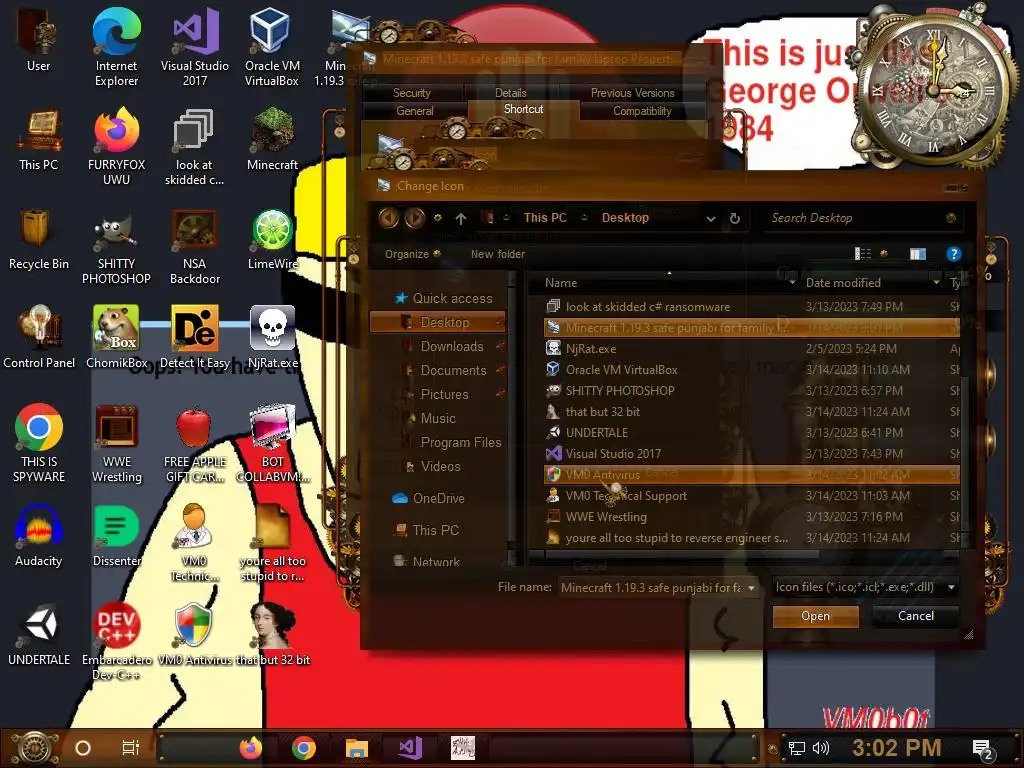Click the Audacity desktop icon
Image resolution: width=1024 pixels, height=768 pixels.
[39, 536]
